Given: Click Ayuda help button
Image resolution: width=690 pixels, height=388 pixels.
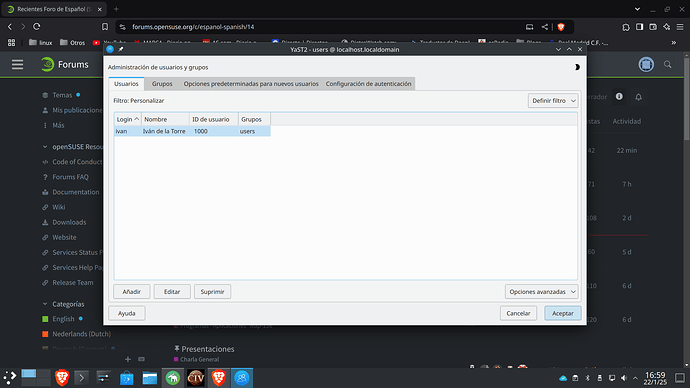Looking at the screenshot, I should (x=127, y=313).
